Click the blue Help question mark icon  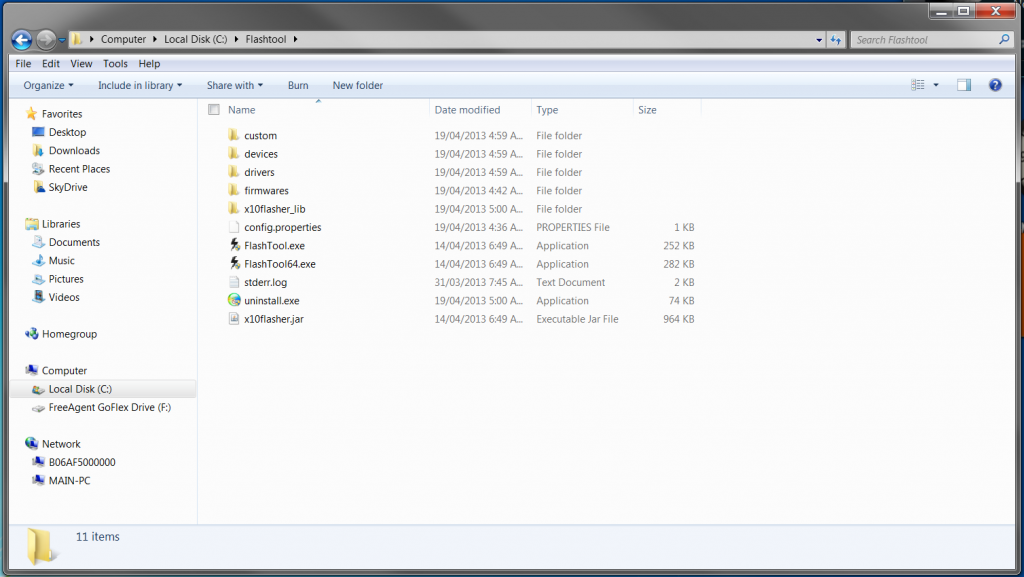point(995,85)
